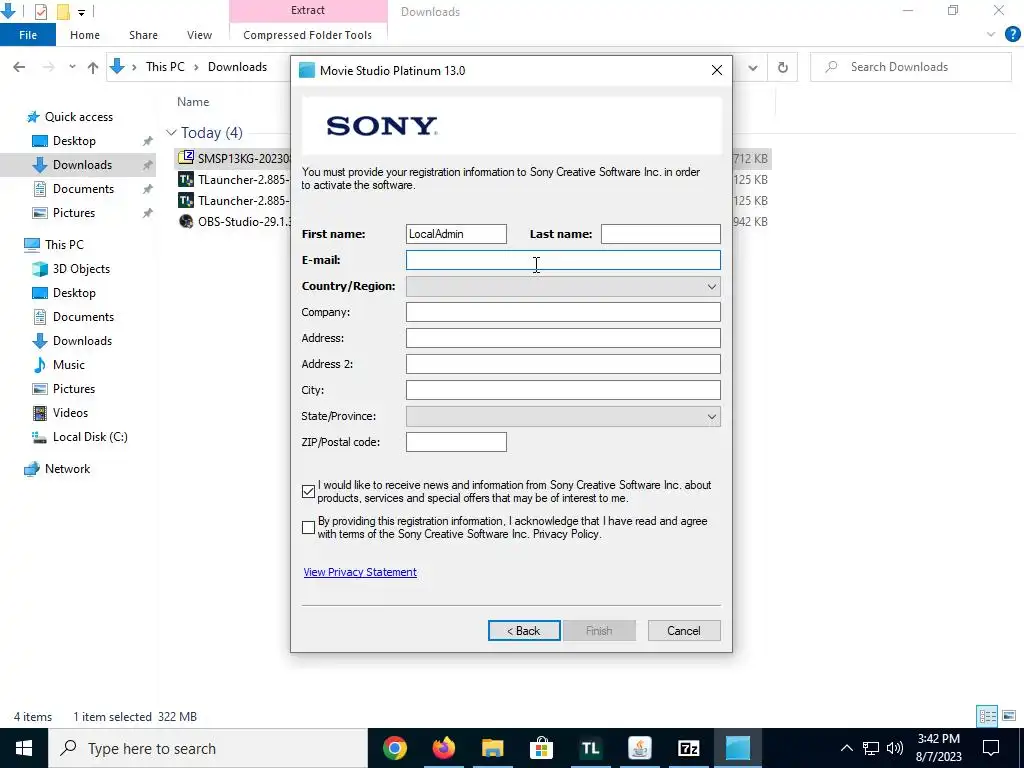Click the Address 2 input field
This screenshot has width=1024, height=768.
point(563,364)
